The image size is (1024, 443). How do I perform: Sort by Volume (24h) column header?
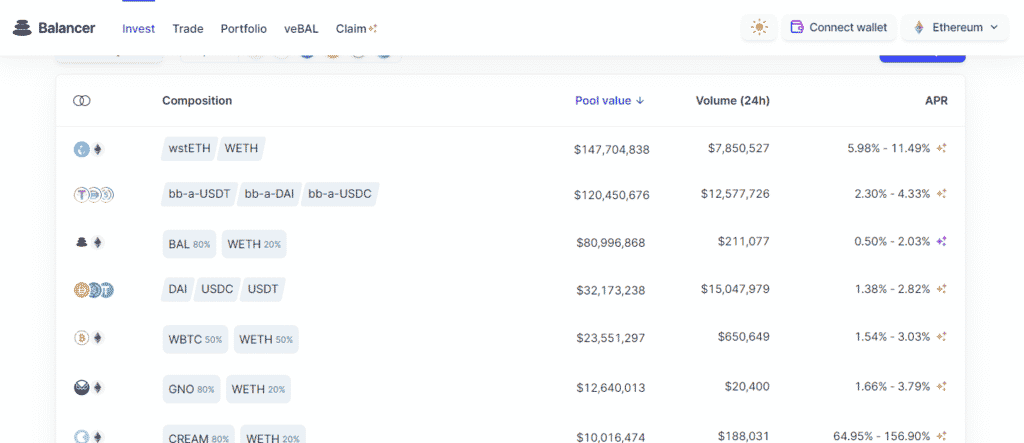[x=733, y=101]
